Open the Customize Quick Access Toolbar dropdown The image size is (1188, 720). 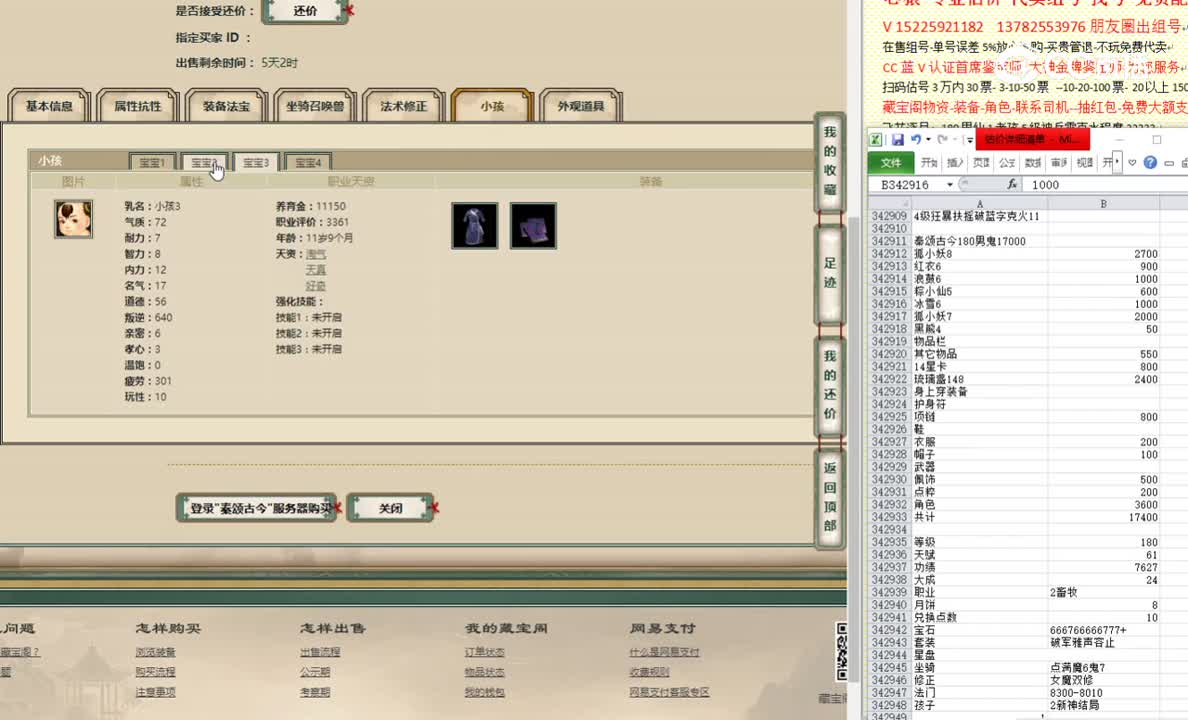(x=970, y=139)
